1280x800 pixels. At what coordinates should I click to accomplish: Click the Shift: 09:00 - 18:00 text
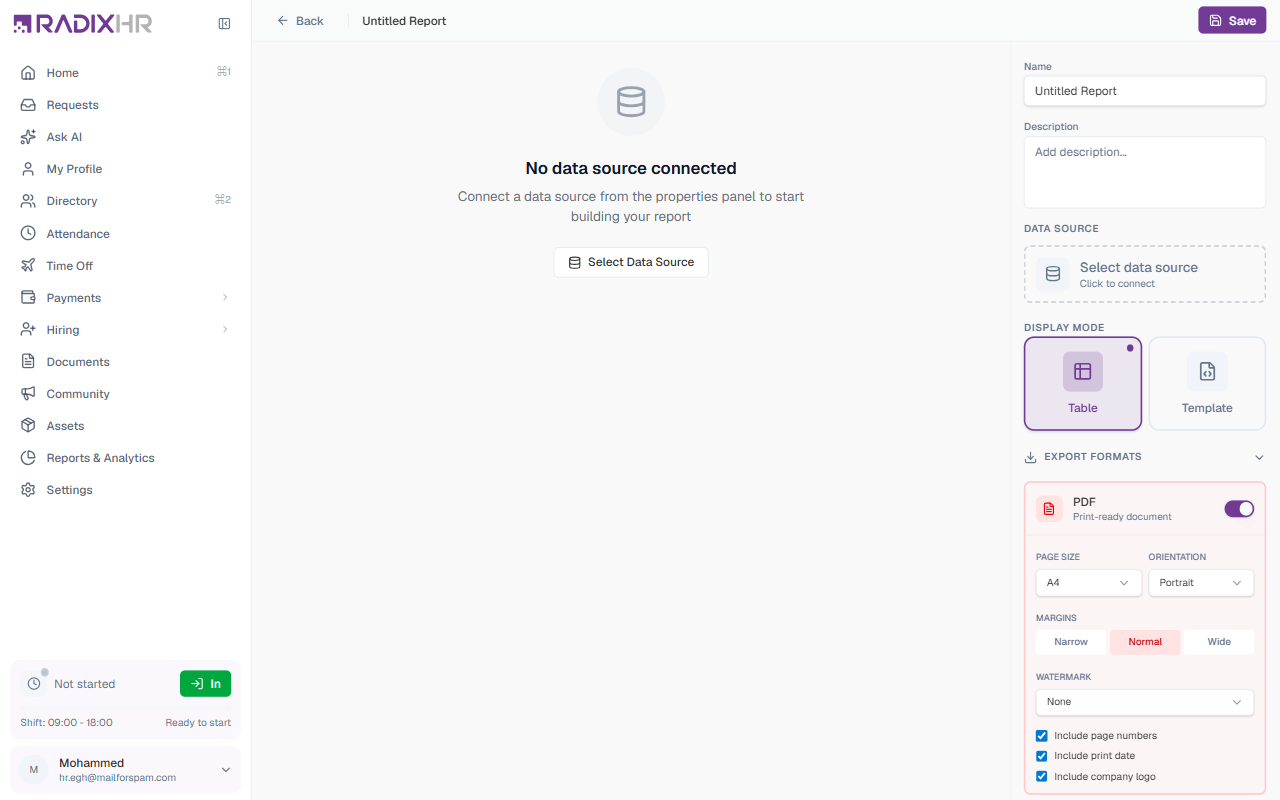(66, 722)
